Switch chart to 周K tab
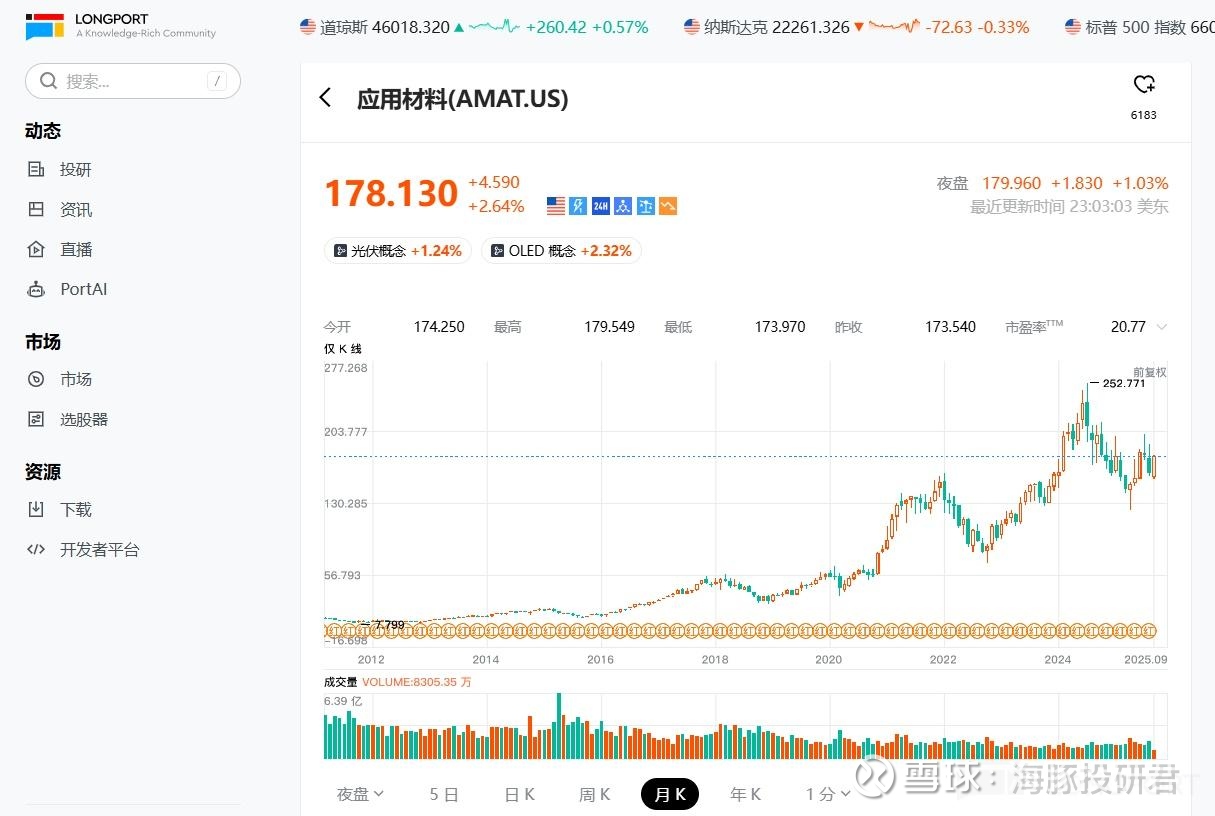The image size is (1215, 816). click(x=594, y=794)
